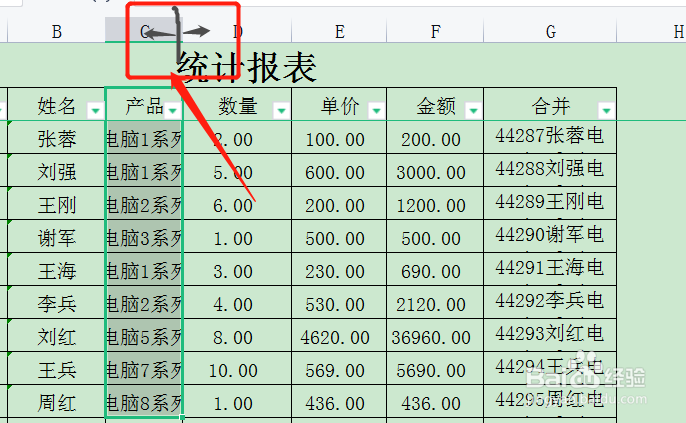The image size is (686, 423).
Task: Select column H header
Action: (652, 31)
